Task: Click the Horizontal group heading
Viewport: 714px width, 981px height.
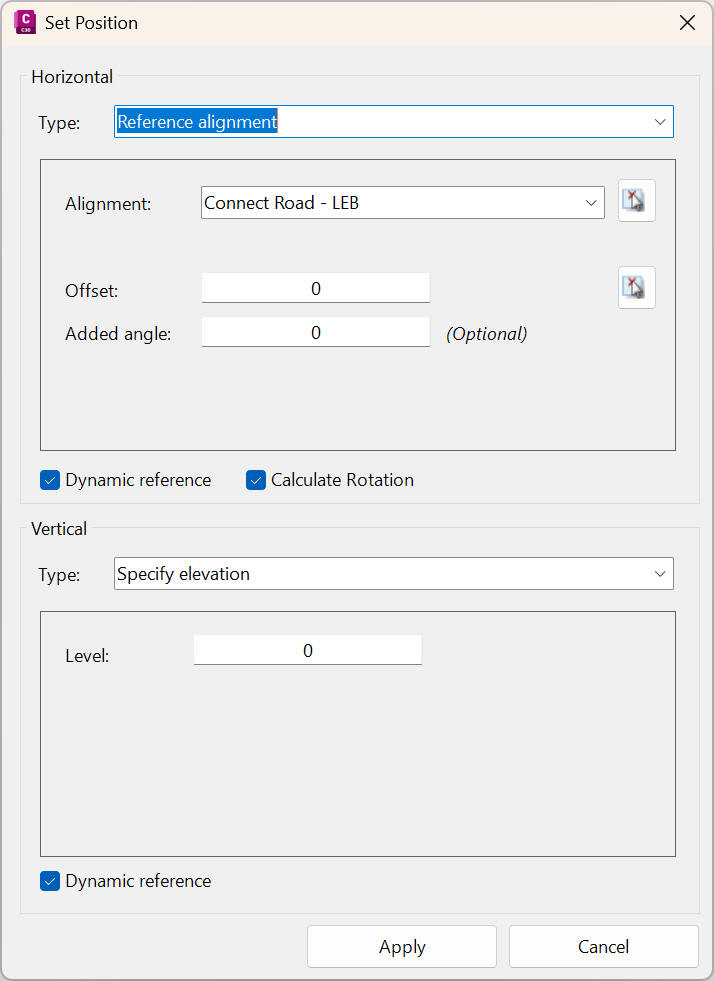Action: click(x=72, y=77)
